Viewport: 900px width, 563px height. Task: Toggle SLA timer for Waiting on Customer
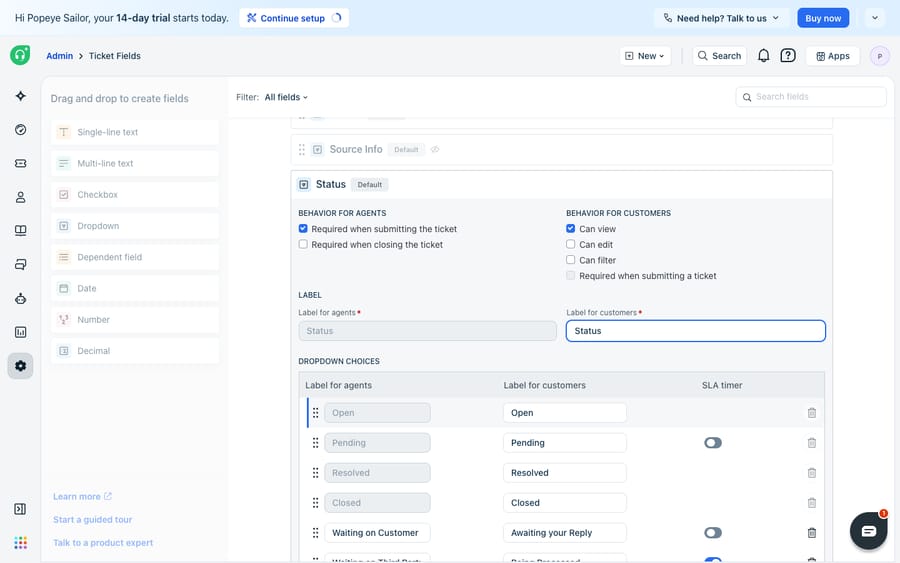click(713, 533)
